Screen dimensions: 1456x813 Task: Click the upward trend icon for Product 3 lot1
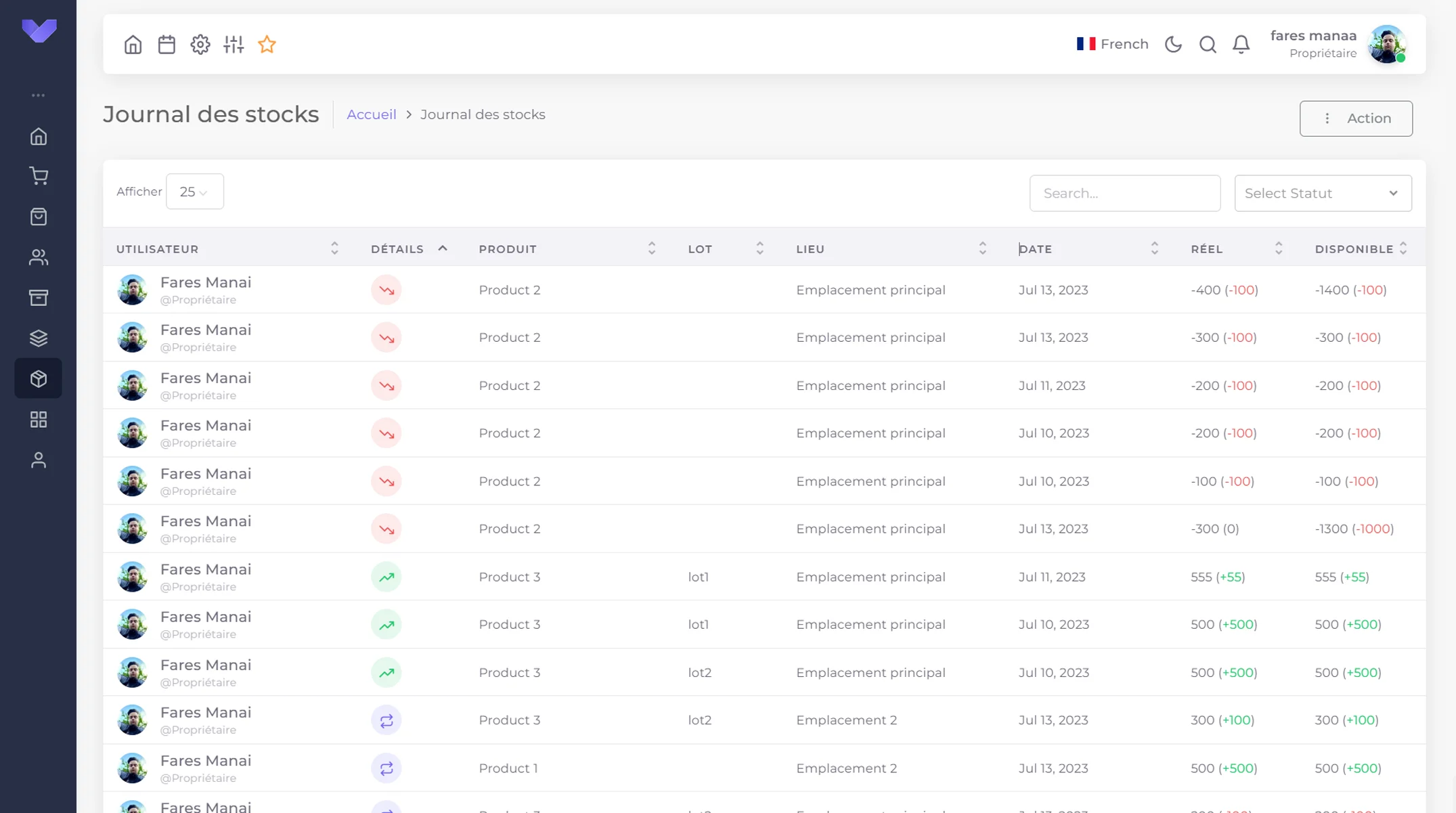(386, 577)
